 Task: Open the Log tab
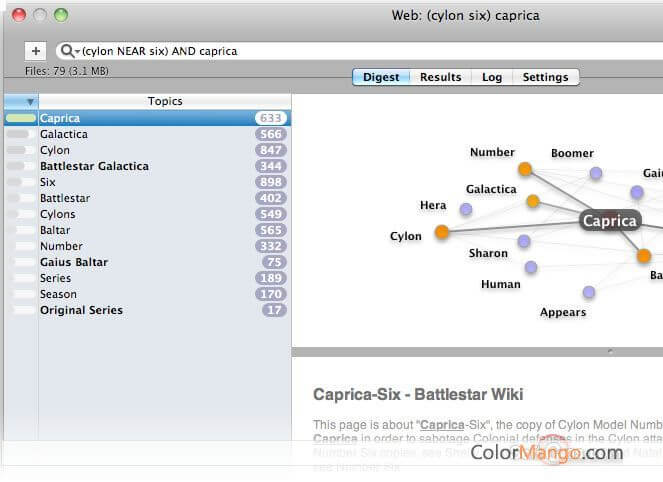(x=492, y=77)
